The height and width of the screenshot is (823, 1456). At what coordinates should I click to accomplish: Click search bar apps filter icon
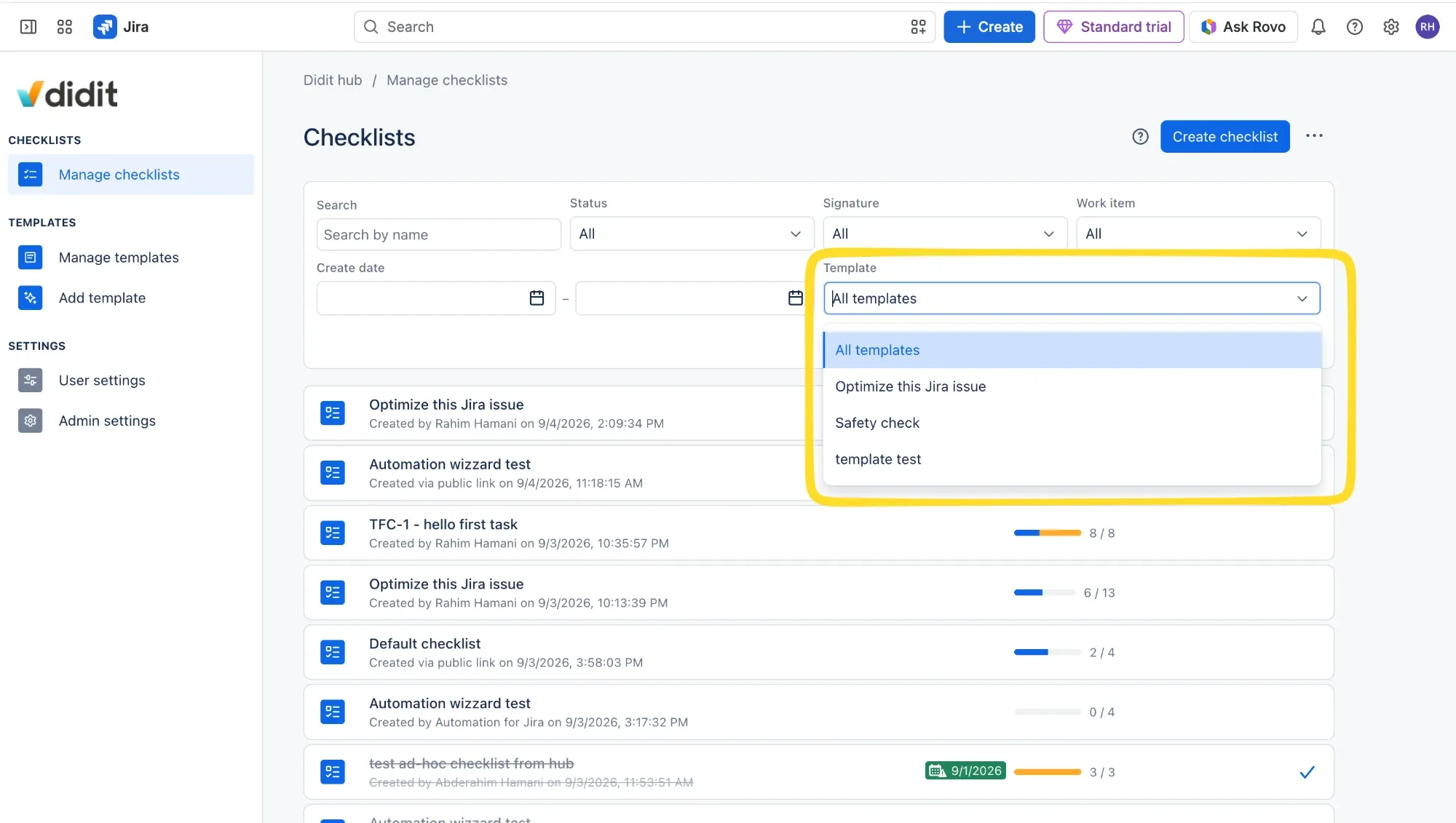pos(919,27)
